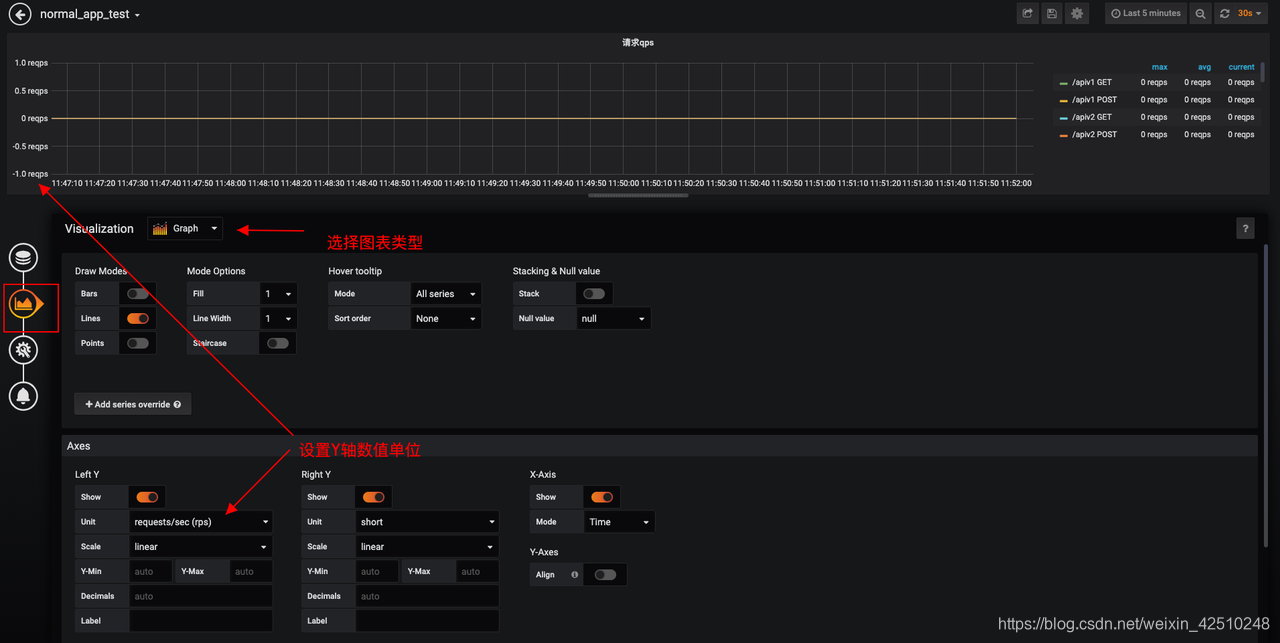
Task: Open the Queries tab database icon
Action: point(24,258)
